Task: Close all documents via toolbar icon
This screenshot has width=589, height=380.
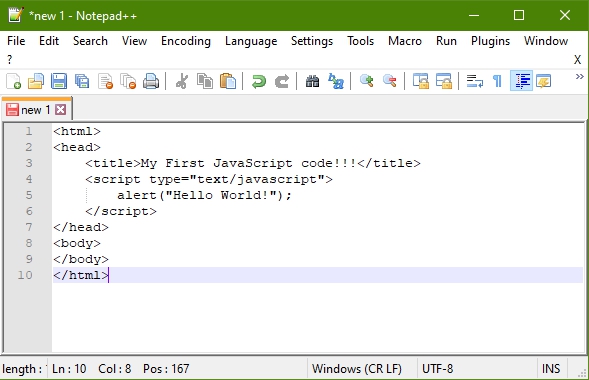Action: tap(128, 81)
